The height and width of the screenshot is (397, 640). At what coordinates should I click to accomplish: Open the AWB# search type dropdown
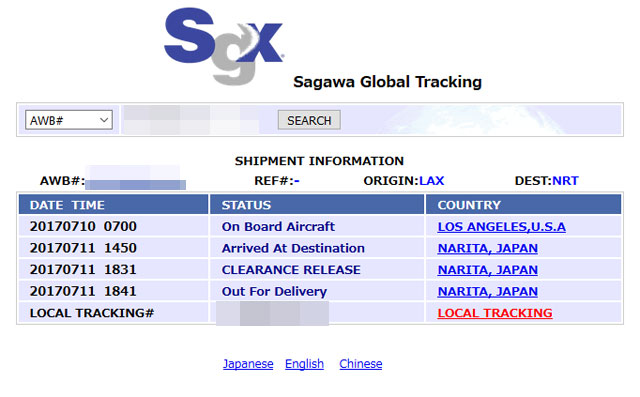(x=69, y=120)
